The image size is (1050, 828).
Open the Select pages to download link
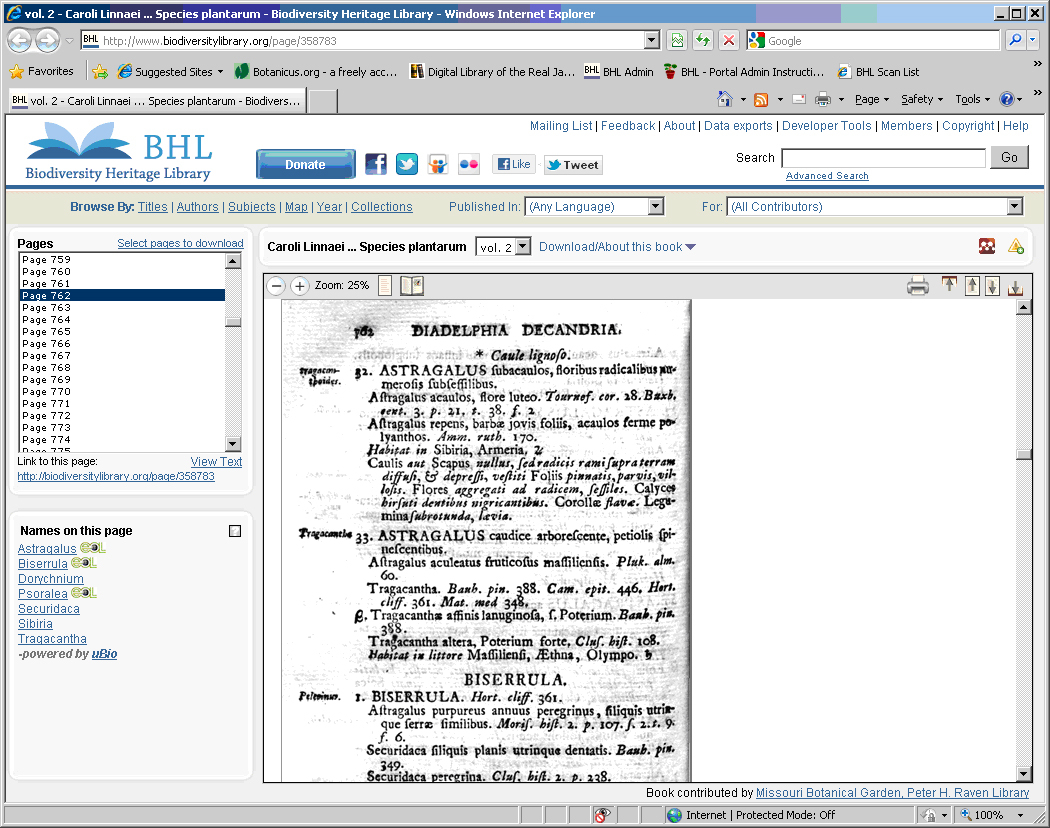(x=180, y=243)
